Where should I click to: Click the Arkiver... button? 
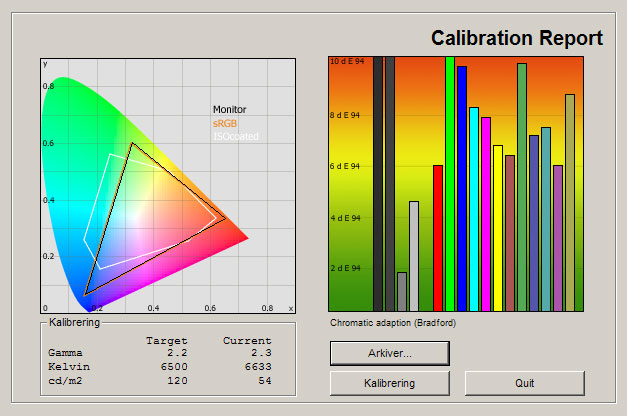(389, 353)
